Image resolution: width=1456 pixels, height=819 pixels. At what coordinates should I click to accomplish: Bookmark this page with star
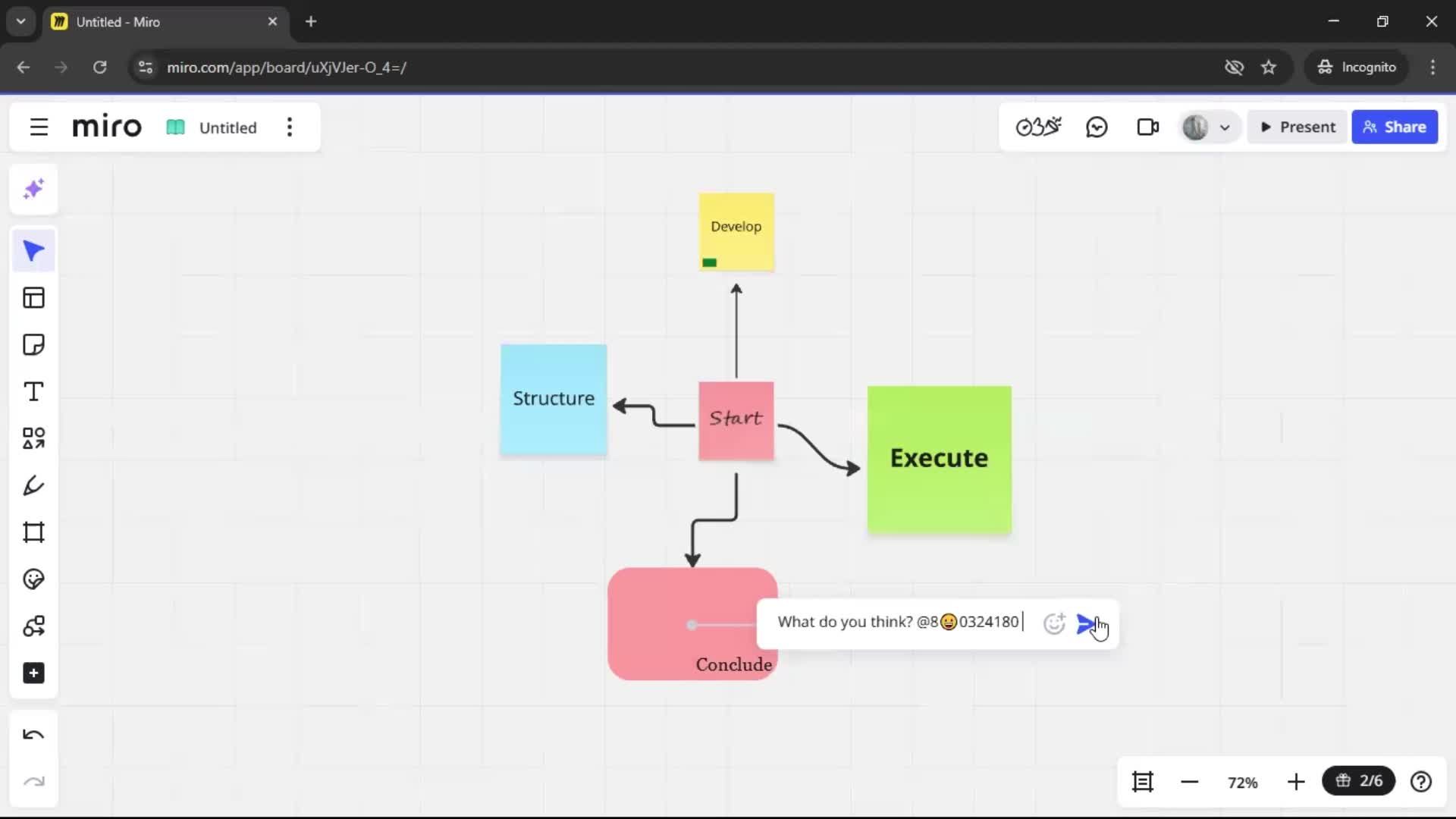pos(1269,67)
